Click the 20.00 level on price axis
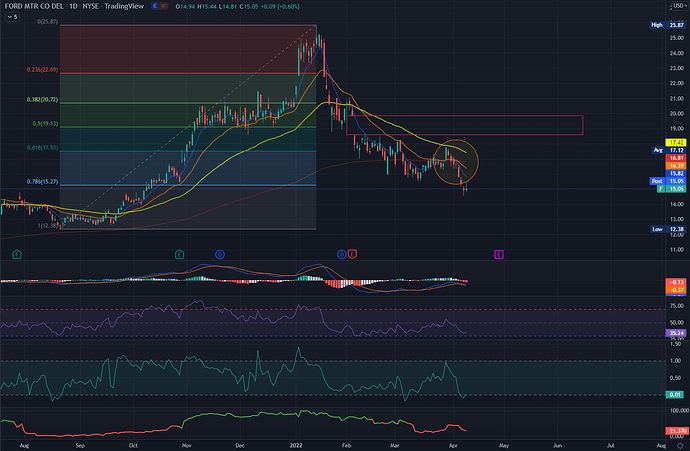This screenshot has width=690, height=451. [x=677, y=113]
